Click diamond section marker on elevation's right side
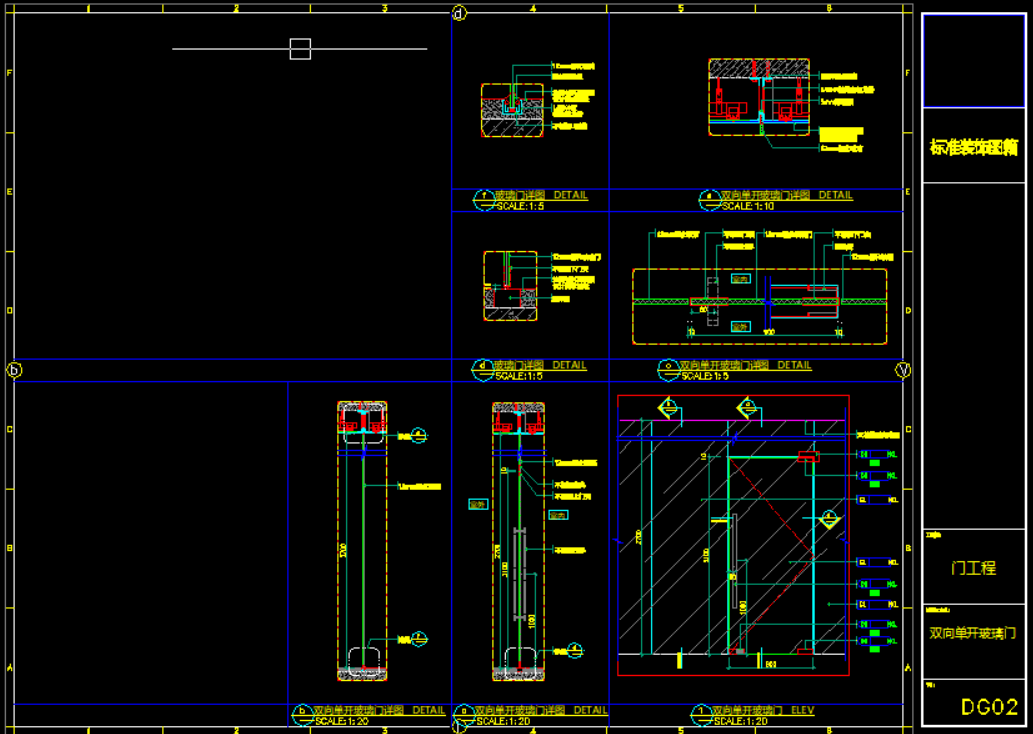Viewport: 1033px width, 734px height. tap(829, 519)
